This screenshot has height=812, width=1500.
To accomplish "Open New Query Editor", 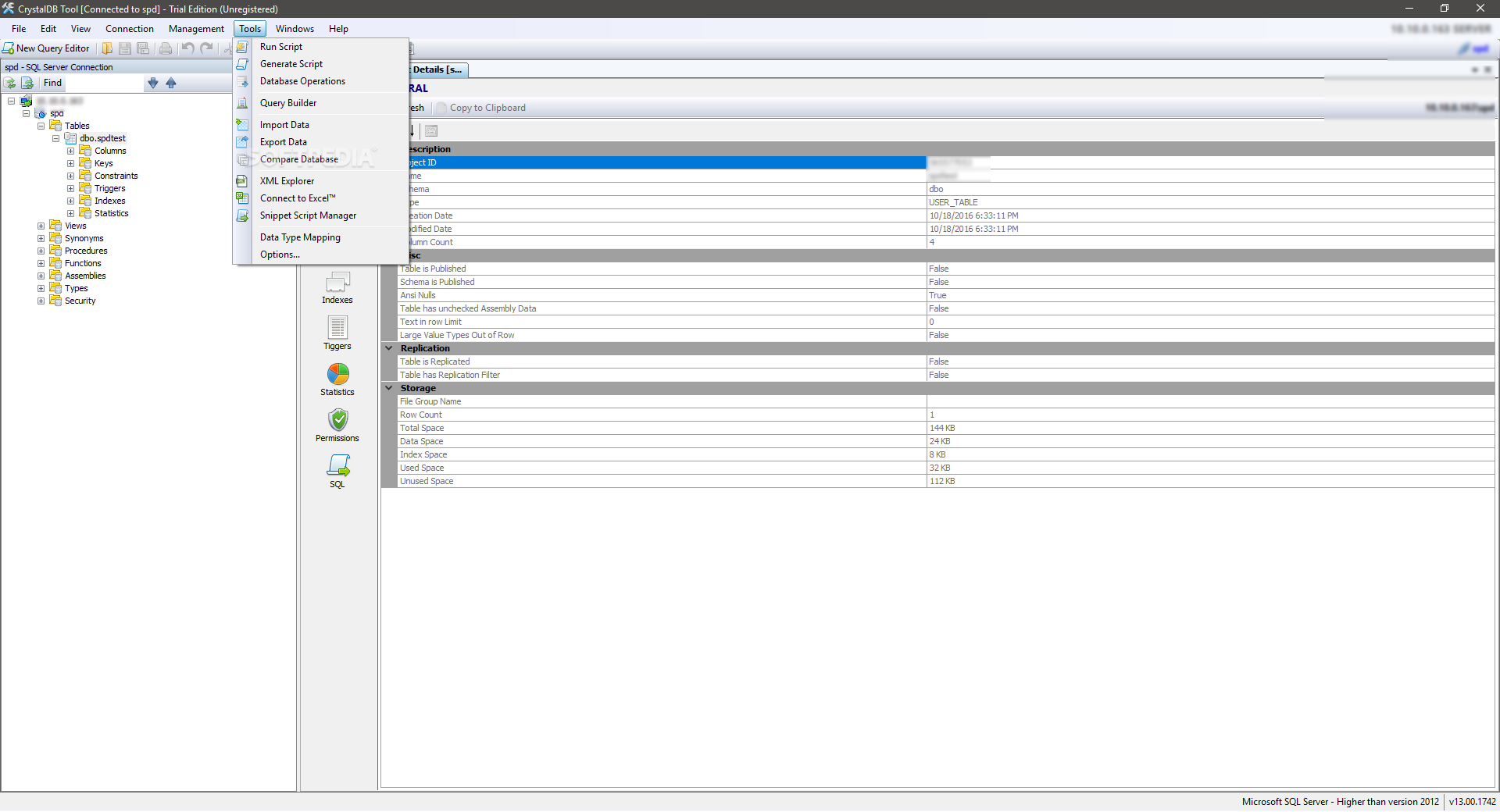I will pyautogui.click(x=46, y=48).
